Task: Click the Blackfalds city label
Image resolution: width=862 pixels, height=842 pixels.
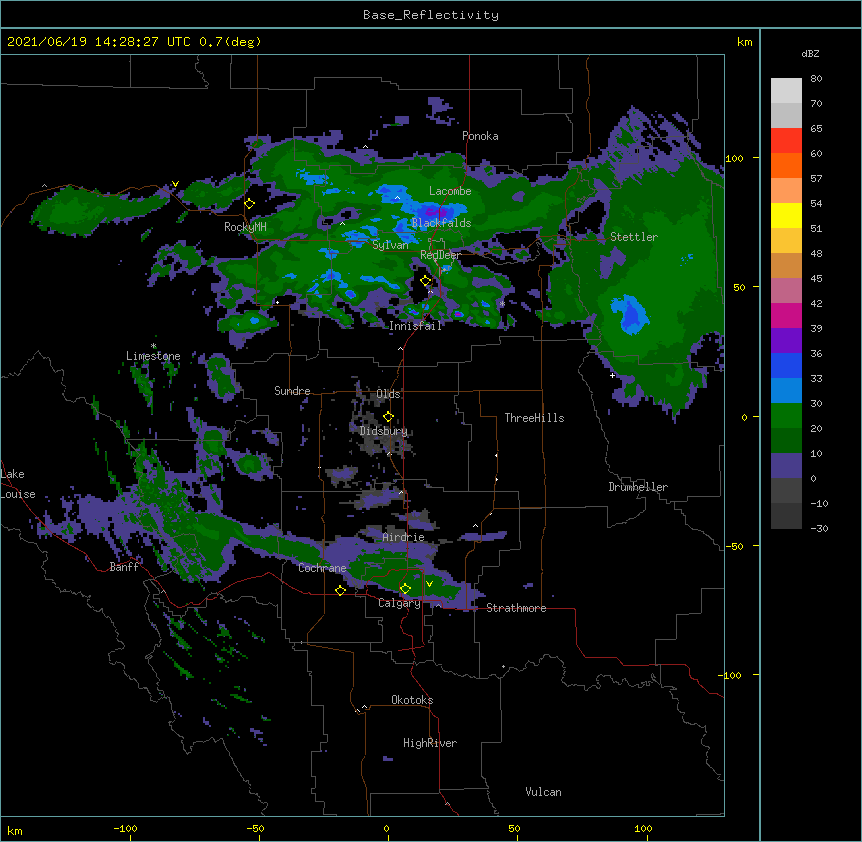Action: tap(441, 223)
